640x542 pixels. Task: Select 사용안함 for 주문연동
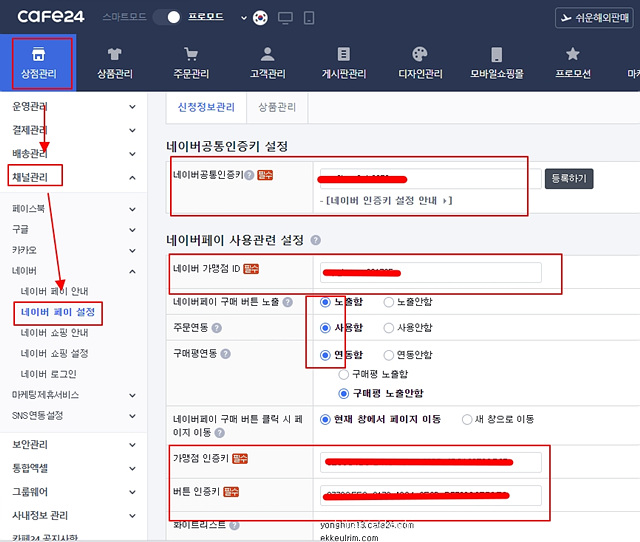click(x=389, y=328)
